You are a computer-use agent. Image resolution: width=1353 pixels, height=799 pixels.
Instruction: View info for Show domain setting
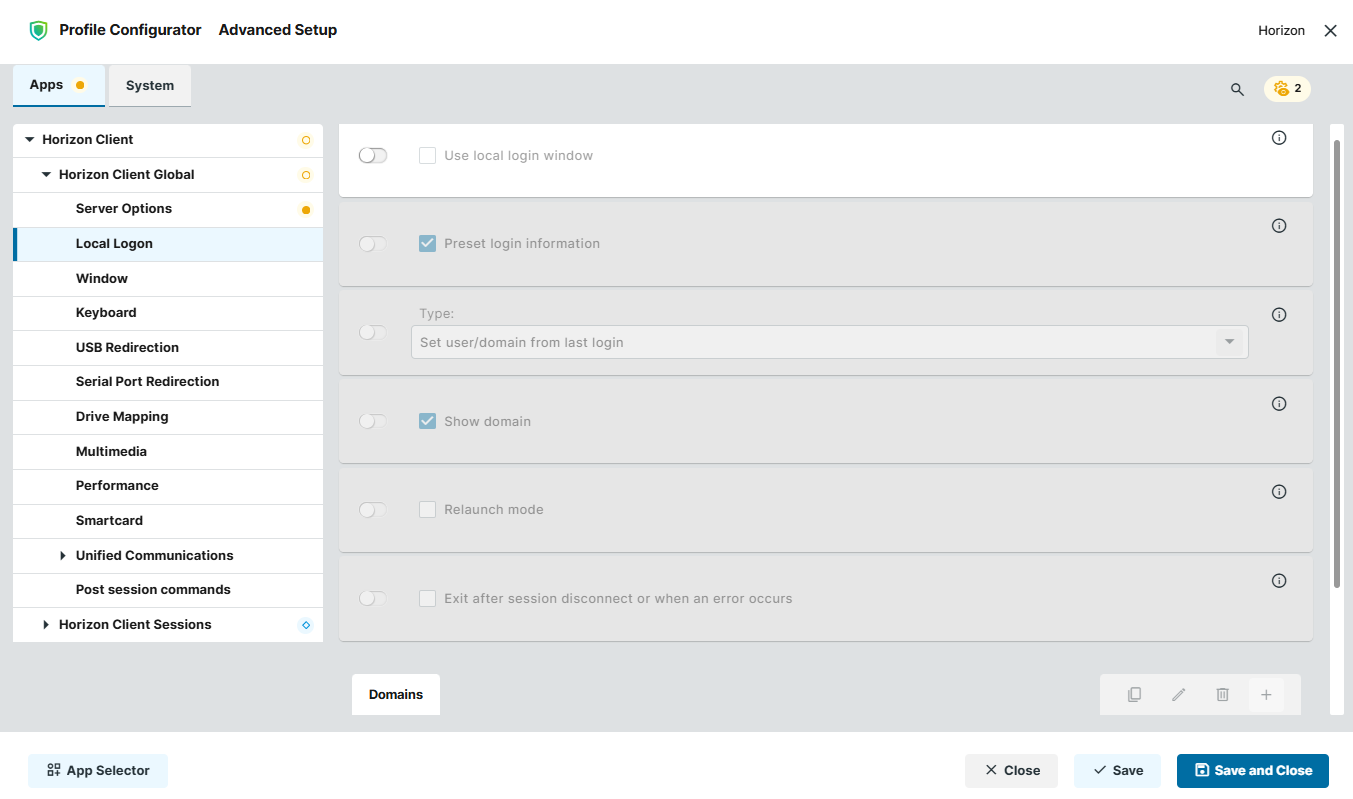pos(1278,404)
